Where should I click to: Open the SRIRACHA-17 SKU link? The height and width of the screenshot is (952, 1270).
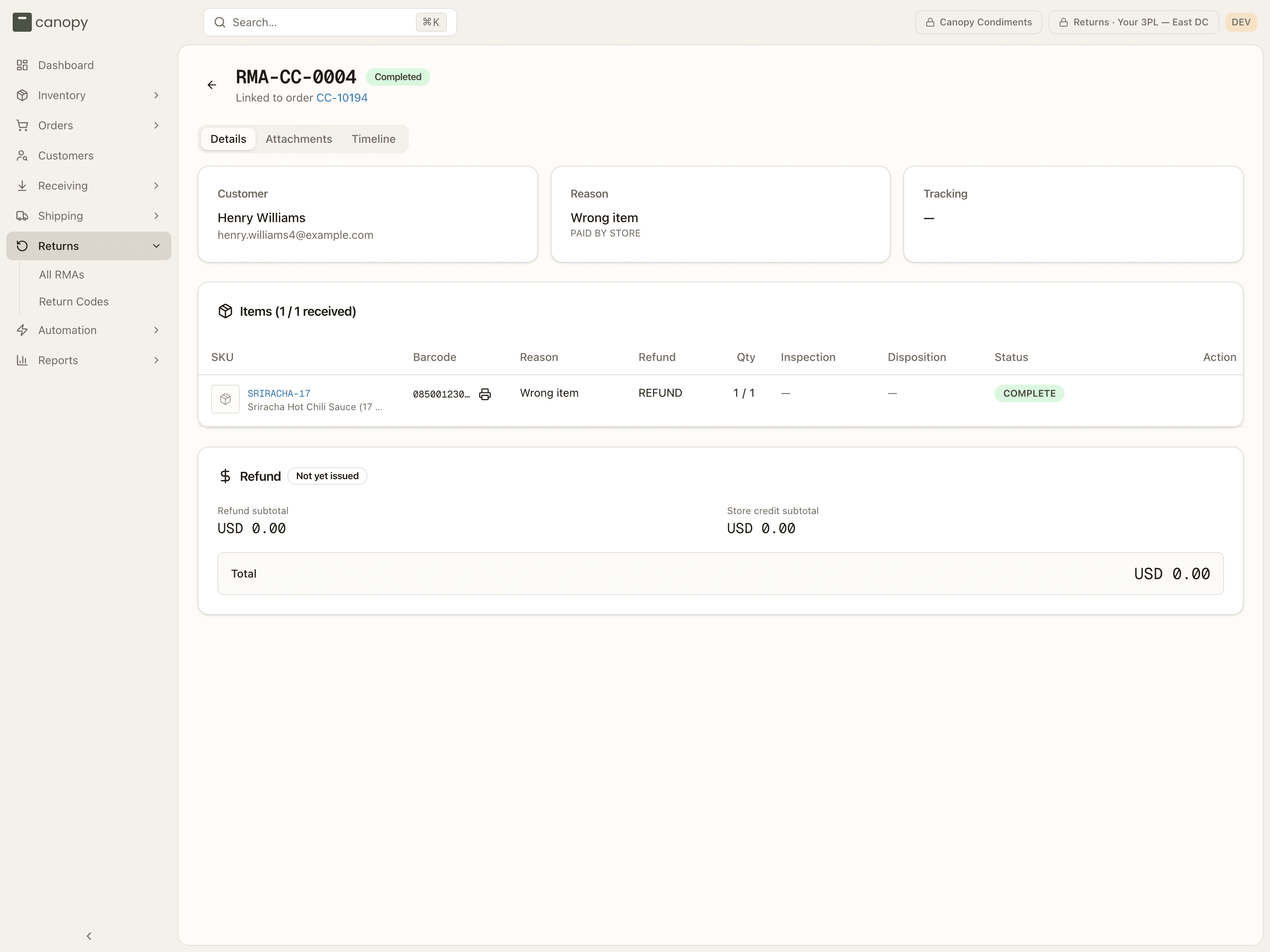(x=279, y=393)
